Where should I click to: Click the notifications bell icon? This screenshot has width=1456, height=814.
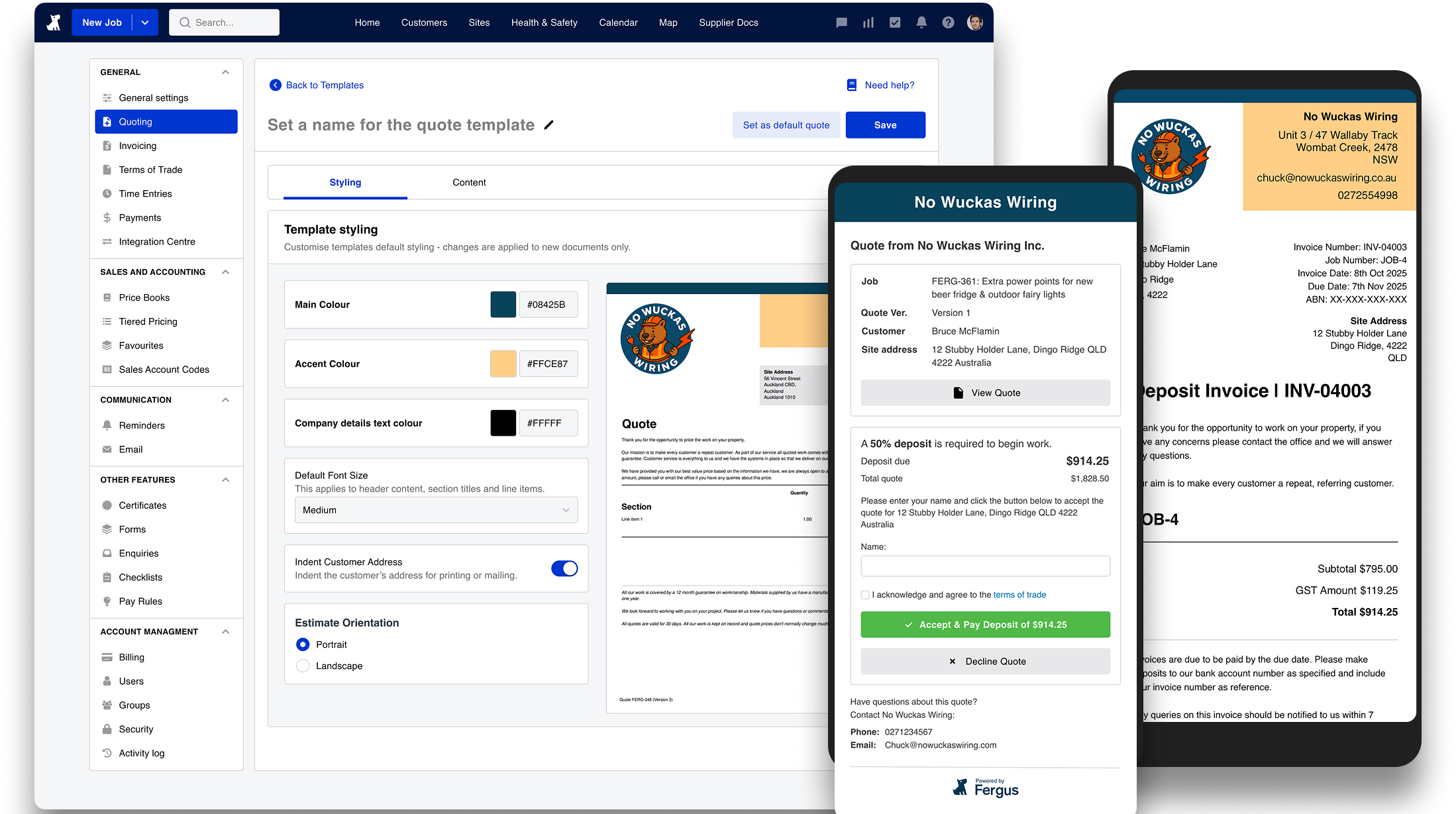(x=921, y=23)
